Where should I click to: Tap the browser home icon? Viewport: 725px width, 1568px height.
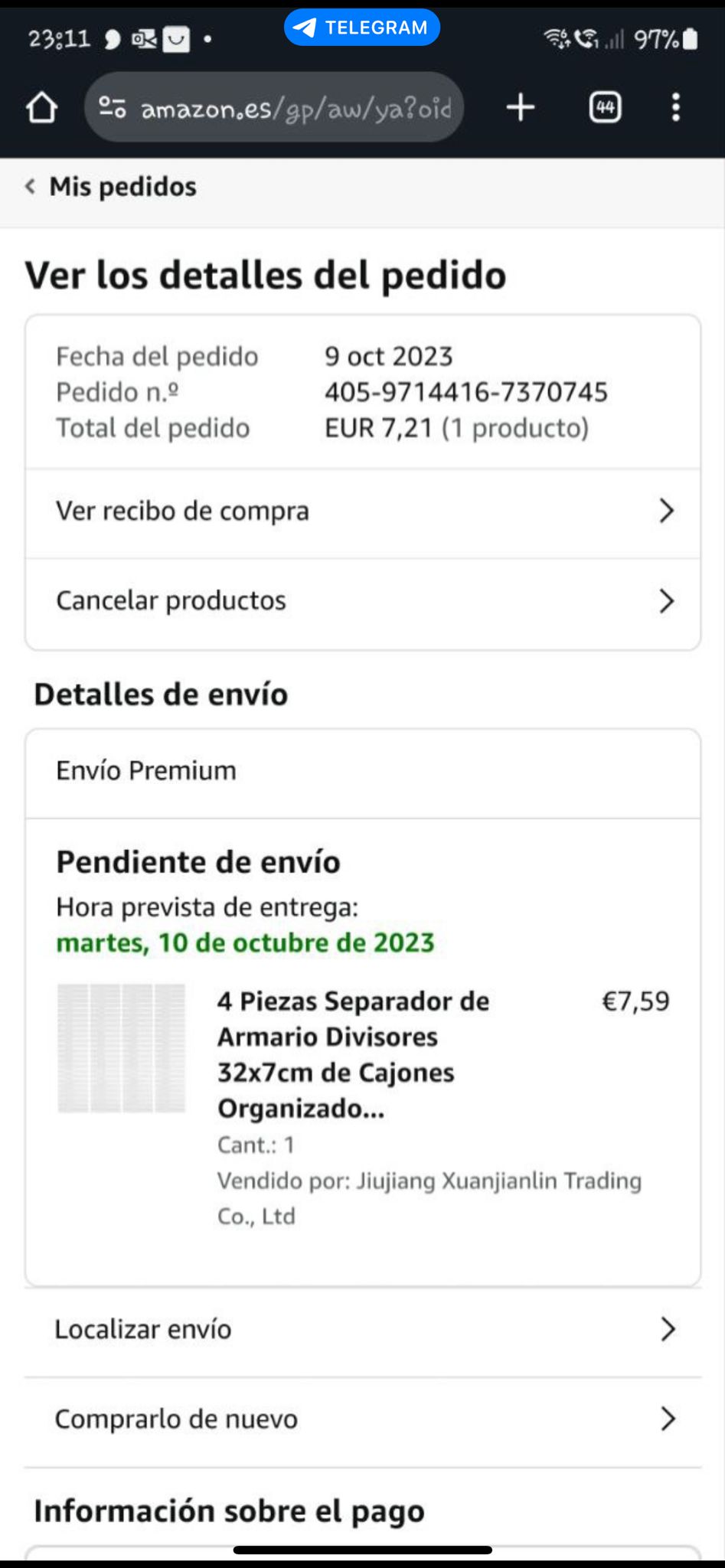coord(42,108)
